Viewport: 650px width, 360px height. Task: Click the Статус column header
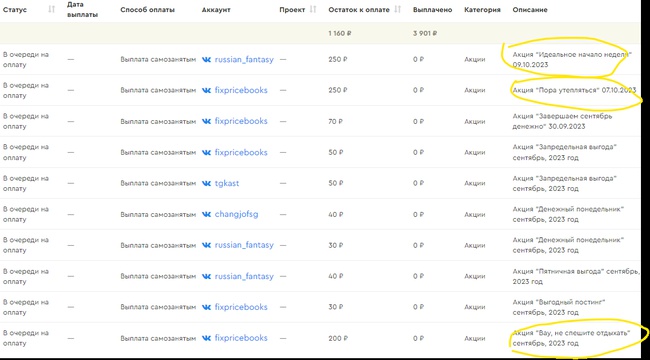tap(15, 10)
